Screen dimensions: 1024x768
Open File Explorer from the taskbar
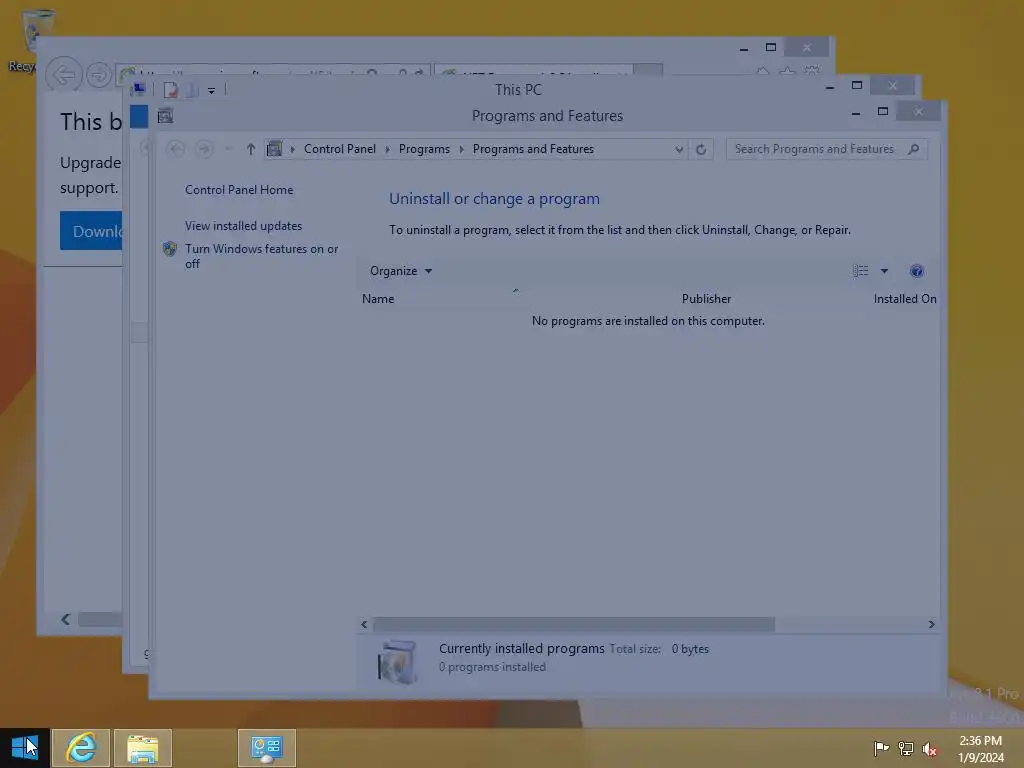point(143,748)
